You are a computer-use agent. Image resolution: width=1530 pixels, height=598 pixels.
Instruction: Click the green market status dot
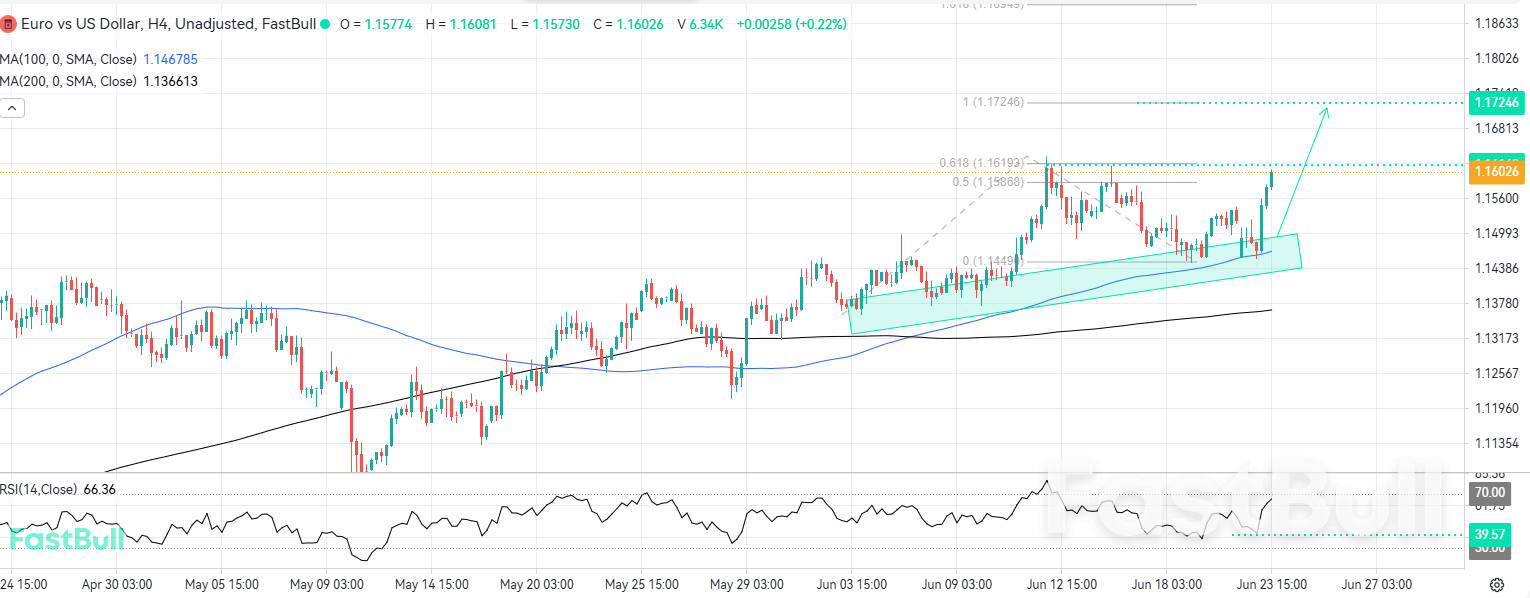click(325, 24)
